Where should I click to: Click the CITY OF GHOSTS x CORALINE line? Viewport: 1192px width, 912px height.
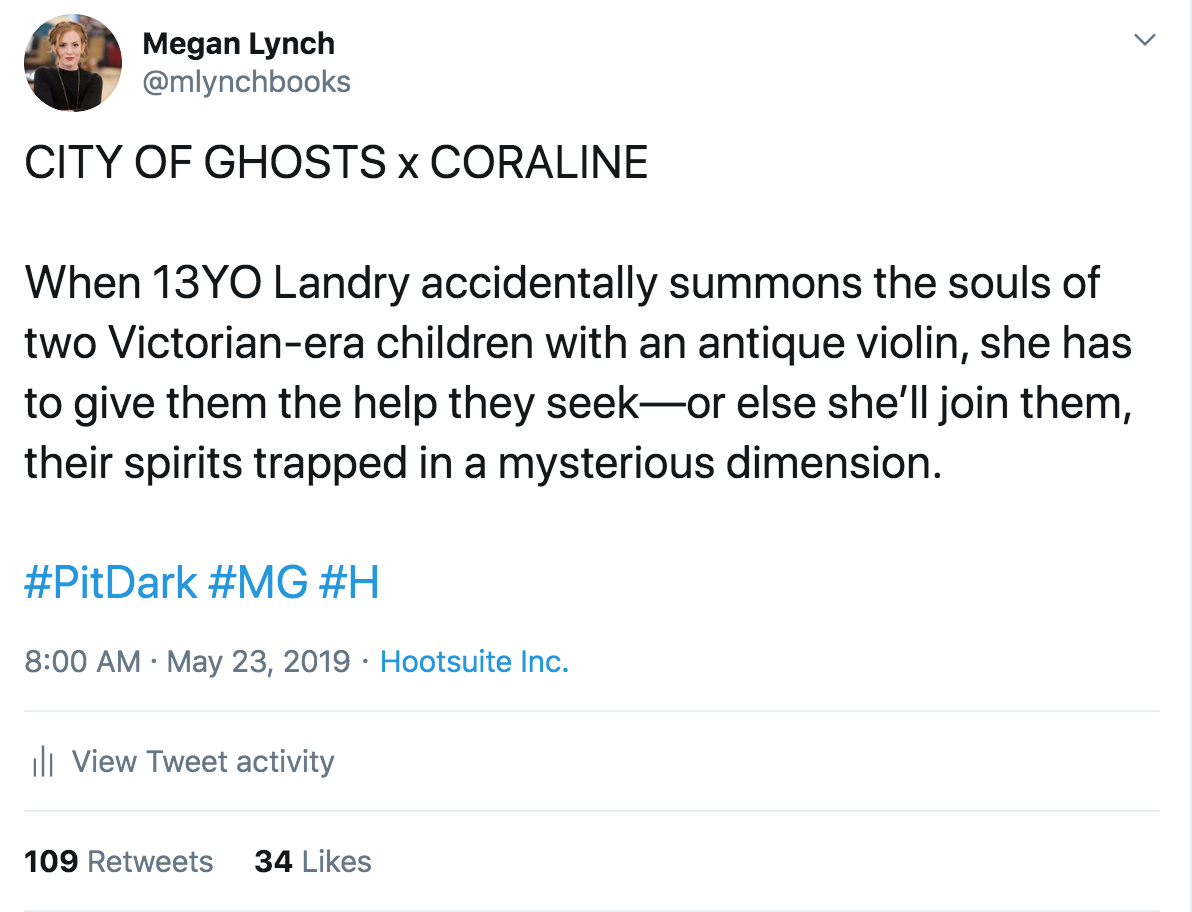pos(336,163)
